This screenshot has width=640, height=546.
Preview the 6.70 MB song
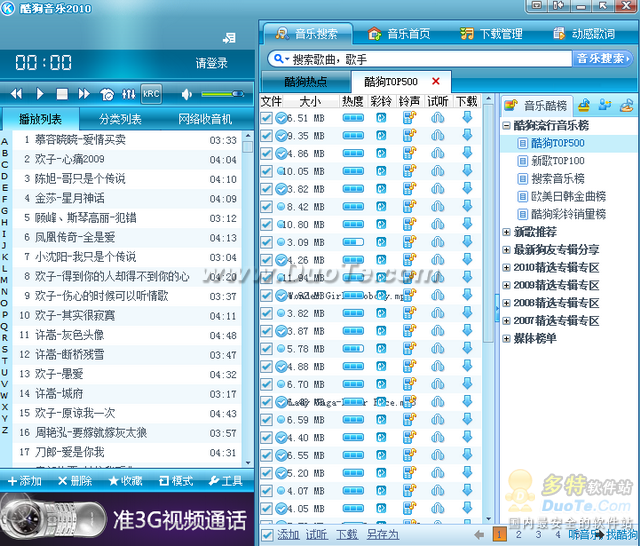coord(438,384)
